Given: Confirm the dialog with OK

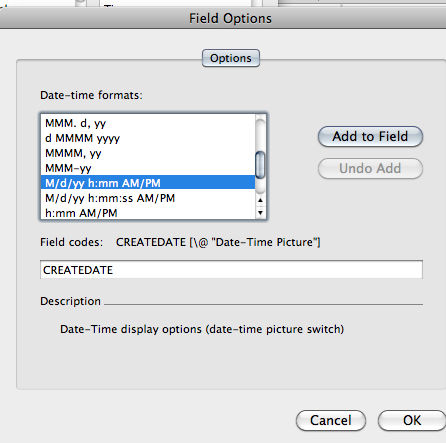Looking at the screenshot, I should 412,421.
